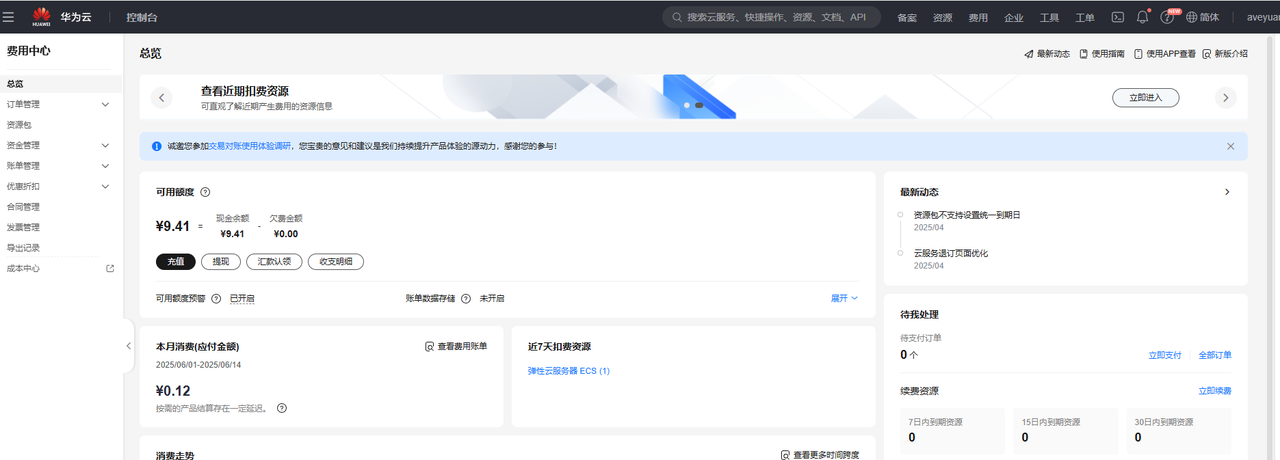Image resolution: width=1280 pixels, height=460 pixels.
Task: Click the 查看更多时间跨度 icon
Action: [x=785, y=455]
